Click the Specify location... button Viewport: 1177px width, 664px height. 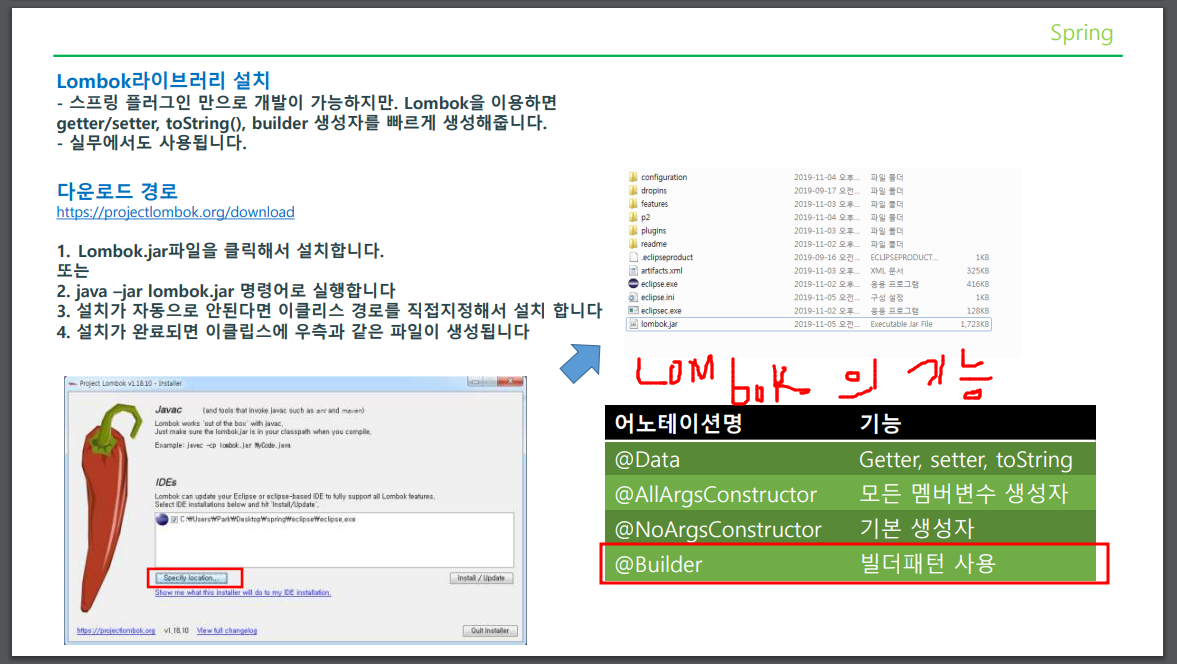pyautogui.click(x=191, y=578)
